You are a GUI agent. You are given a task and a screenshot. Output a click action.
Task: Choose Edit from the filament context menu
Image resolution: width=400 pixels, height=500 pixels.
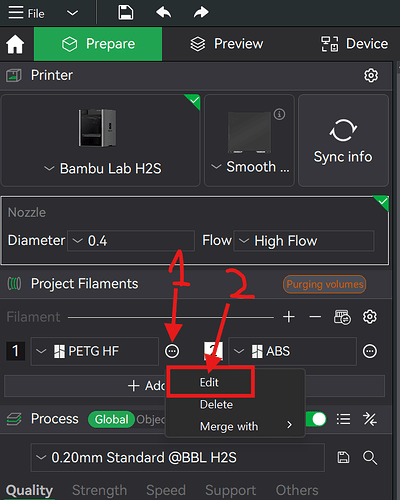click(x=209, y=382)
